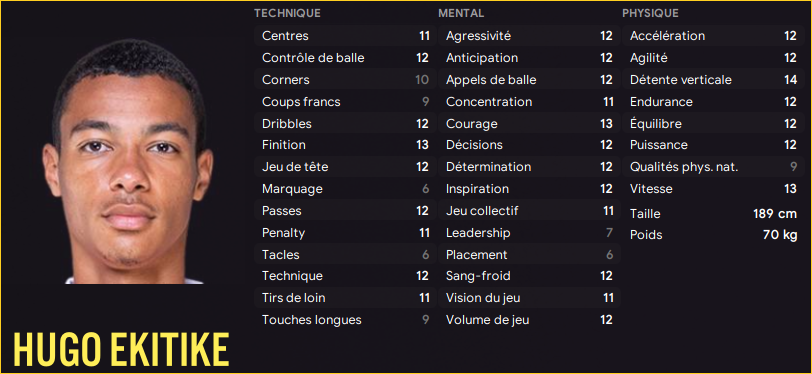Click the Sang-froid attribute row
This screenshot has width=812, height=374.
coord(529,276)
